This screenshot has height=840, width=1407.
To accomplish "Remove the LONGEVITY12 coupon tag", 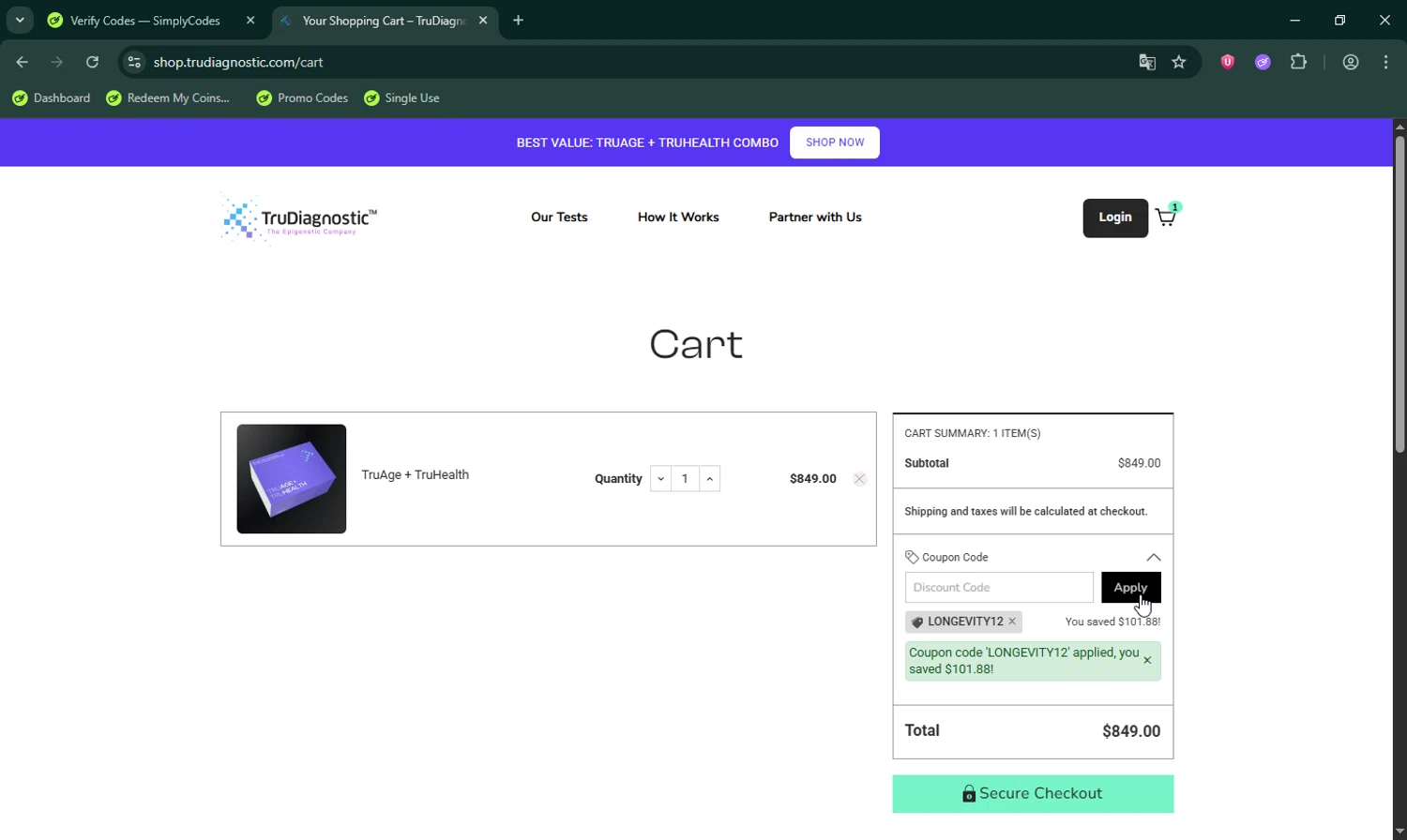I will click(x=1012, y=622).
